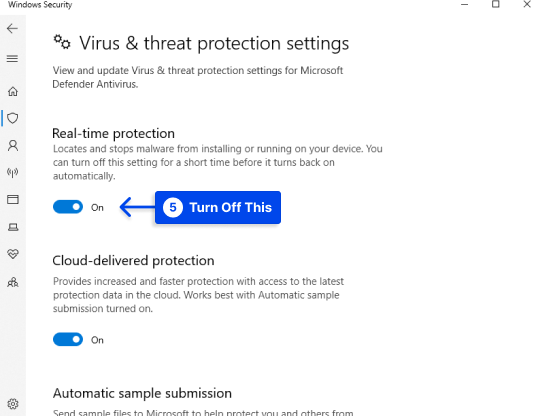
Task: Open Device performance & health heart icon
Action: (x=13, y=254)
